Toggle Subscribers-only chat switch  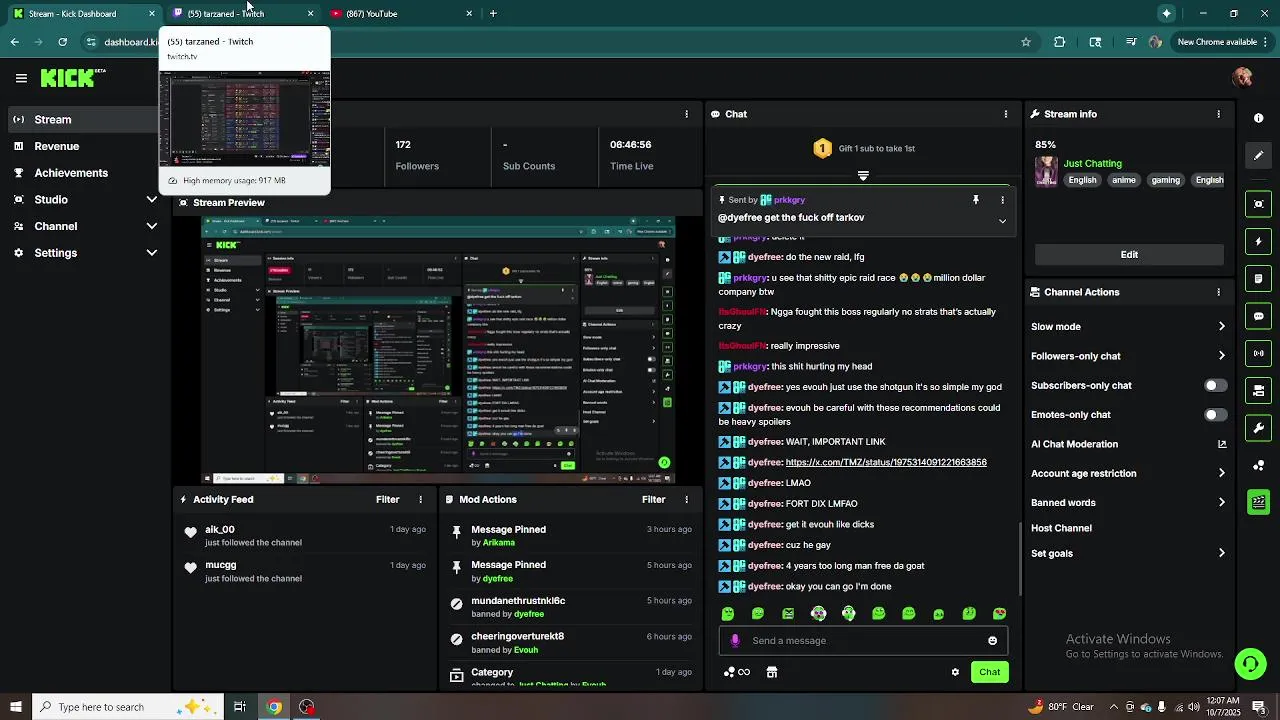(x=1215, y=385)
